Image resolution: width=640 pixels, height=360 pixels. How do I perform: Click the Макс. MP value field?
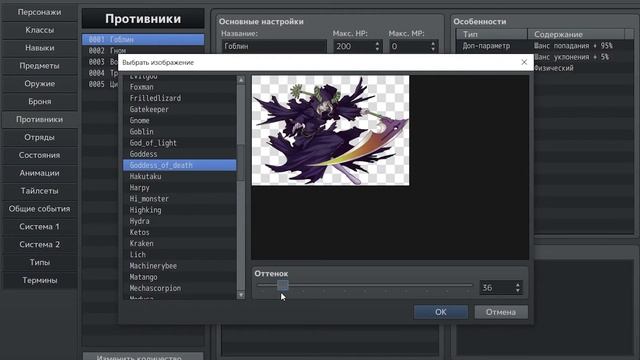[x=409, y=47]
